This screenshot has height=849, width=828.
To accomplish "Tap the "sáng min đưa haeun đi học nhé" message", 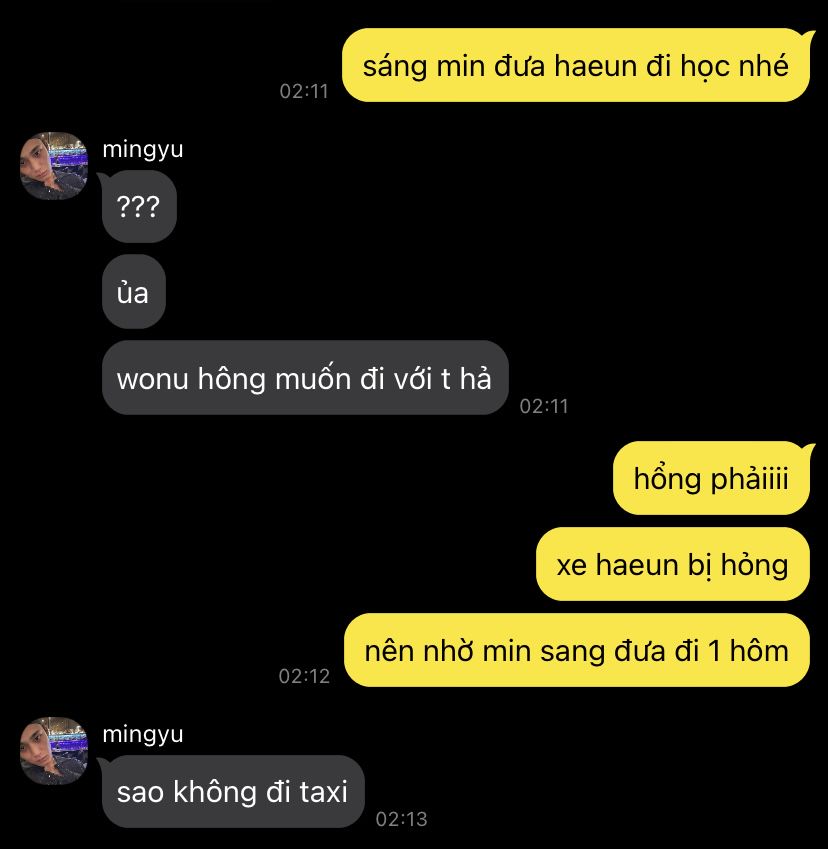I will pyautogui.click(x=576, y=65).
